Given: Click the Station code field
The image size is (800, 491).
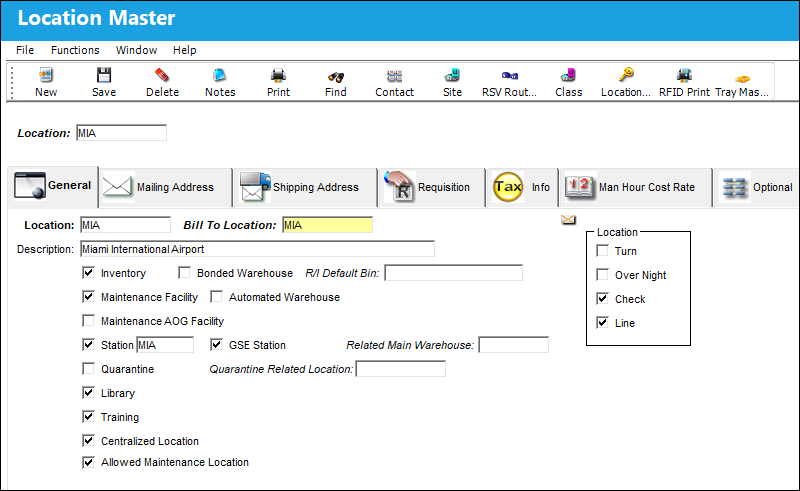Looking at the screenshot, I should [165, 345].
